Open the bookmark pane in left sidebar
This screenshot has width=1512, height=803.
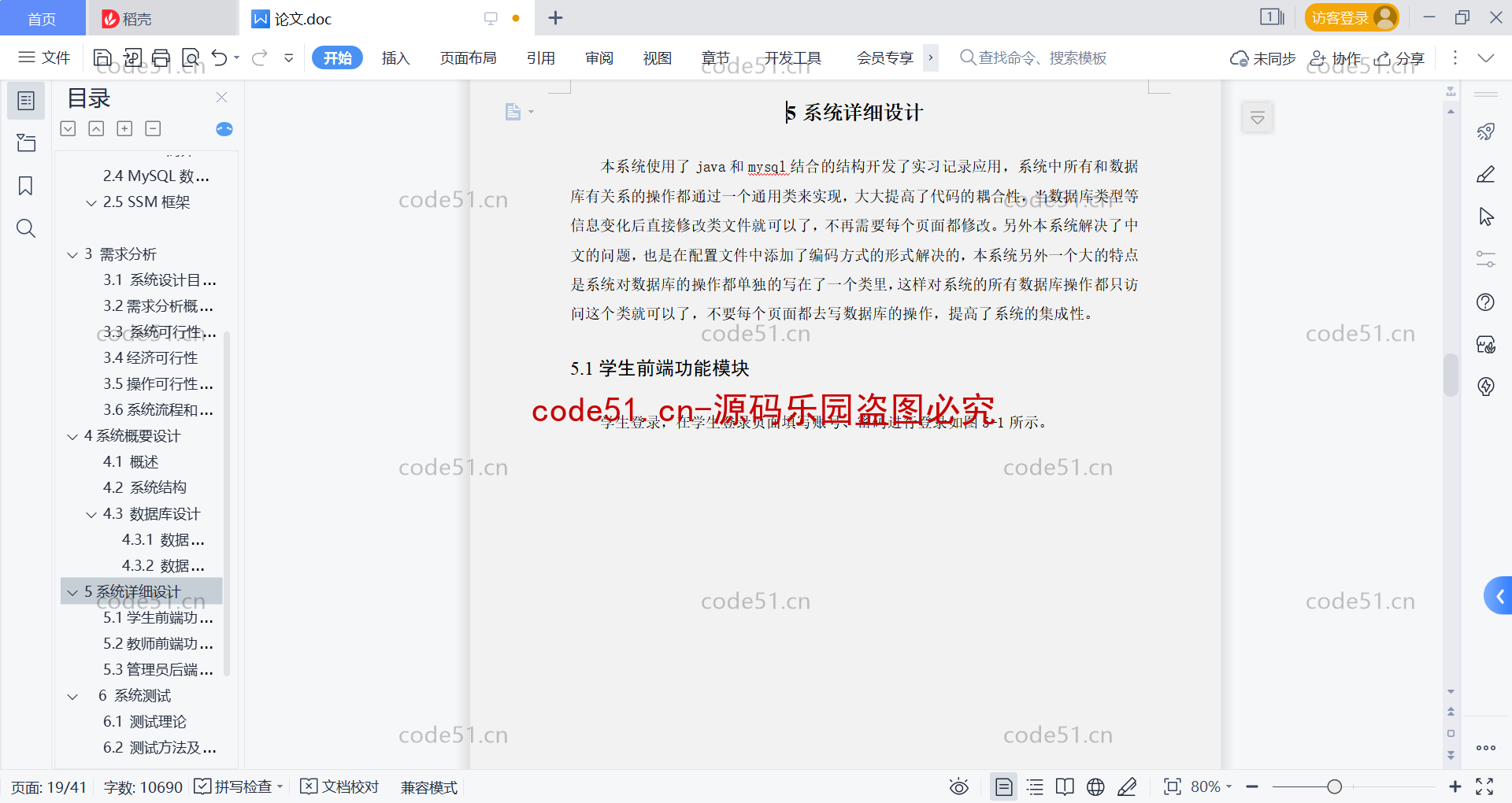tap(26, 186)
